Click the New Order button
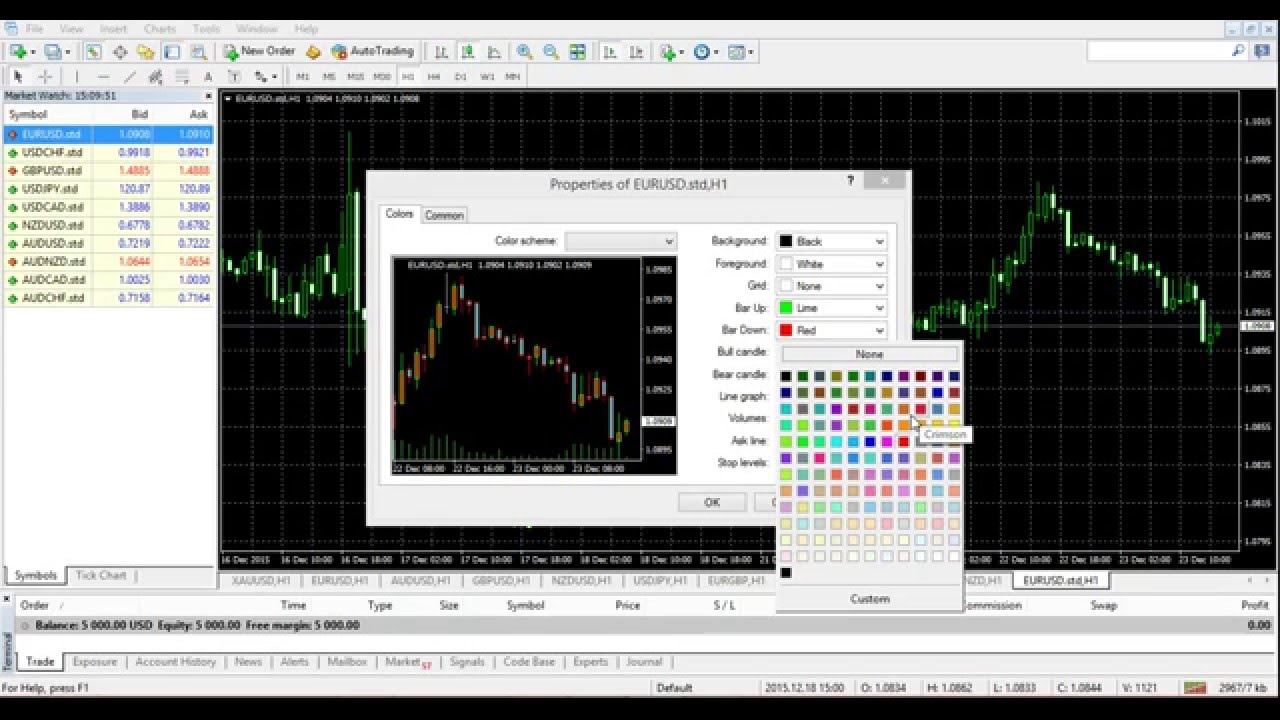 (x=259, y=52)
